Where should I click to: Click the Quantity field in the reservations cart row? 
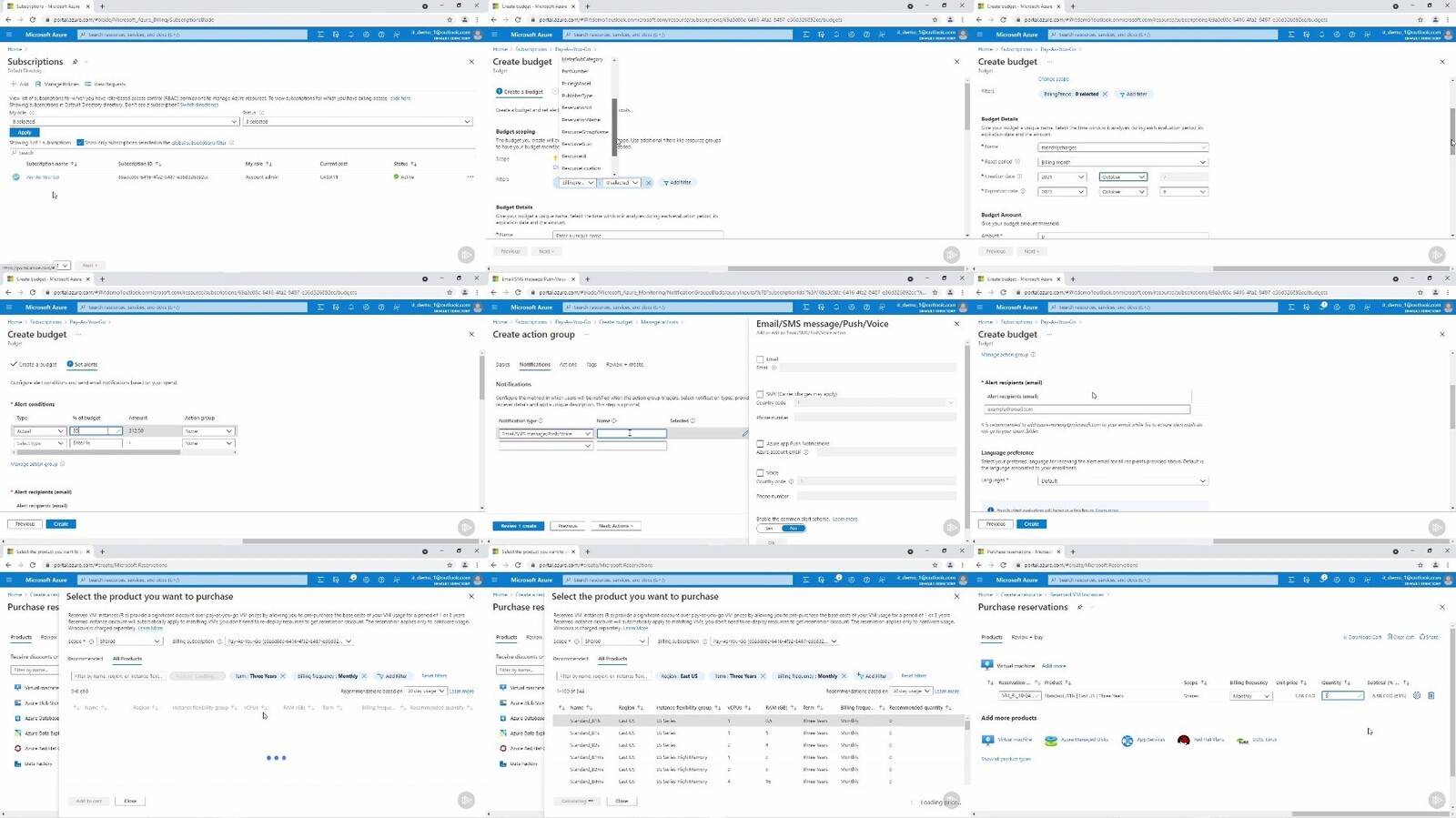[1343, 695]
